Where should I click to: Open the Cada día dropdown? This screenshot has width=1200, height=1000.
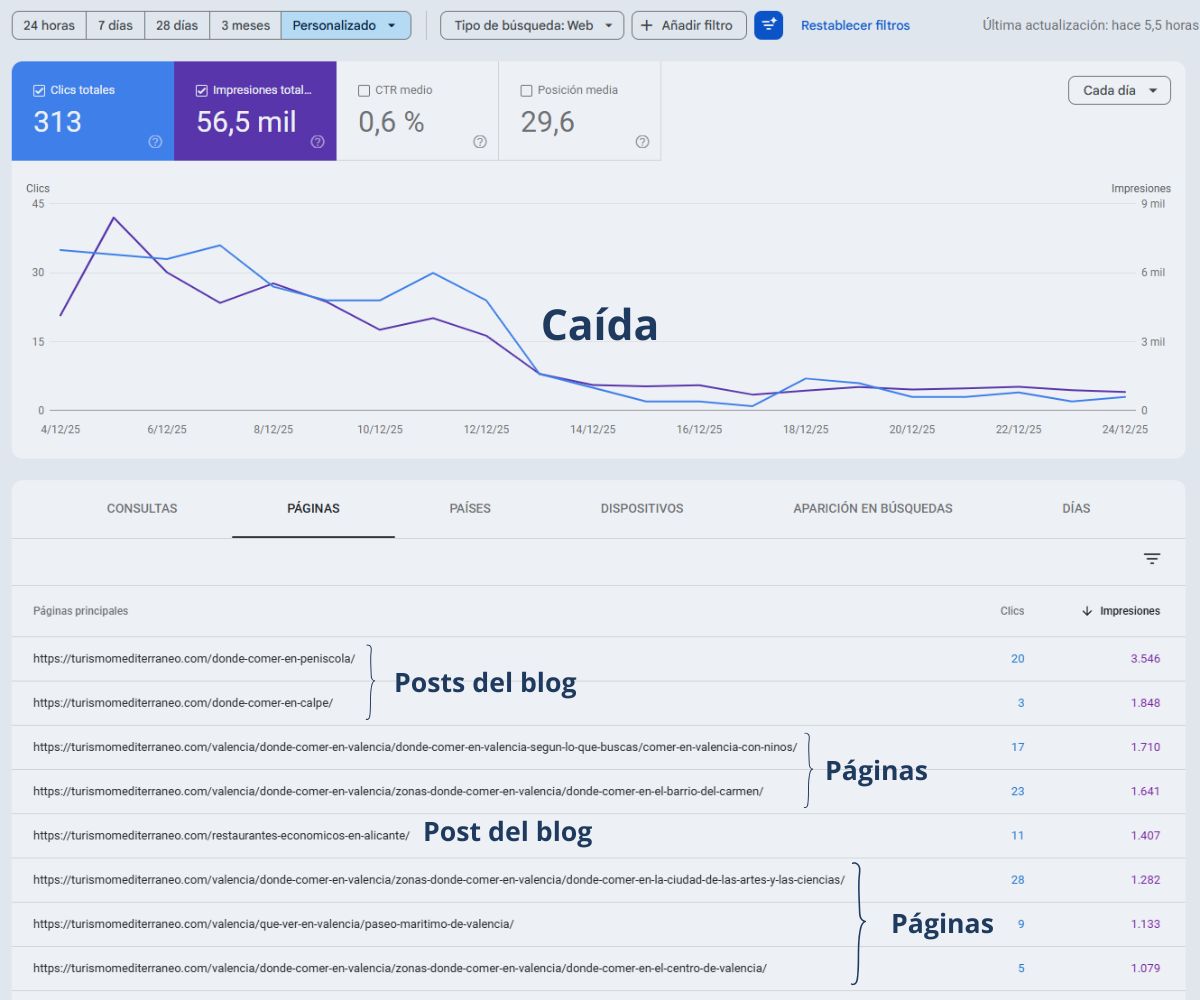[x=1118, y=89]
